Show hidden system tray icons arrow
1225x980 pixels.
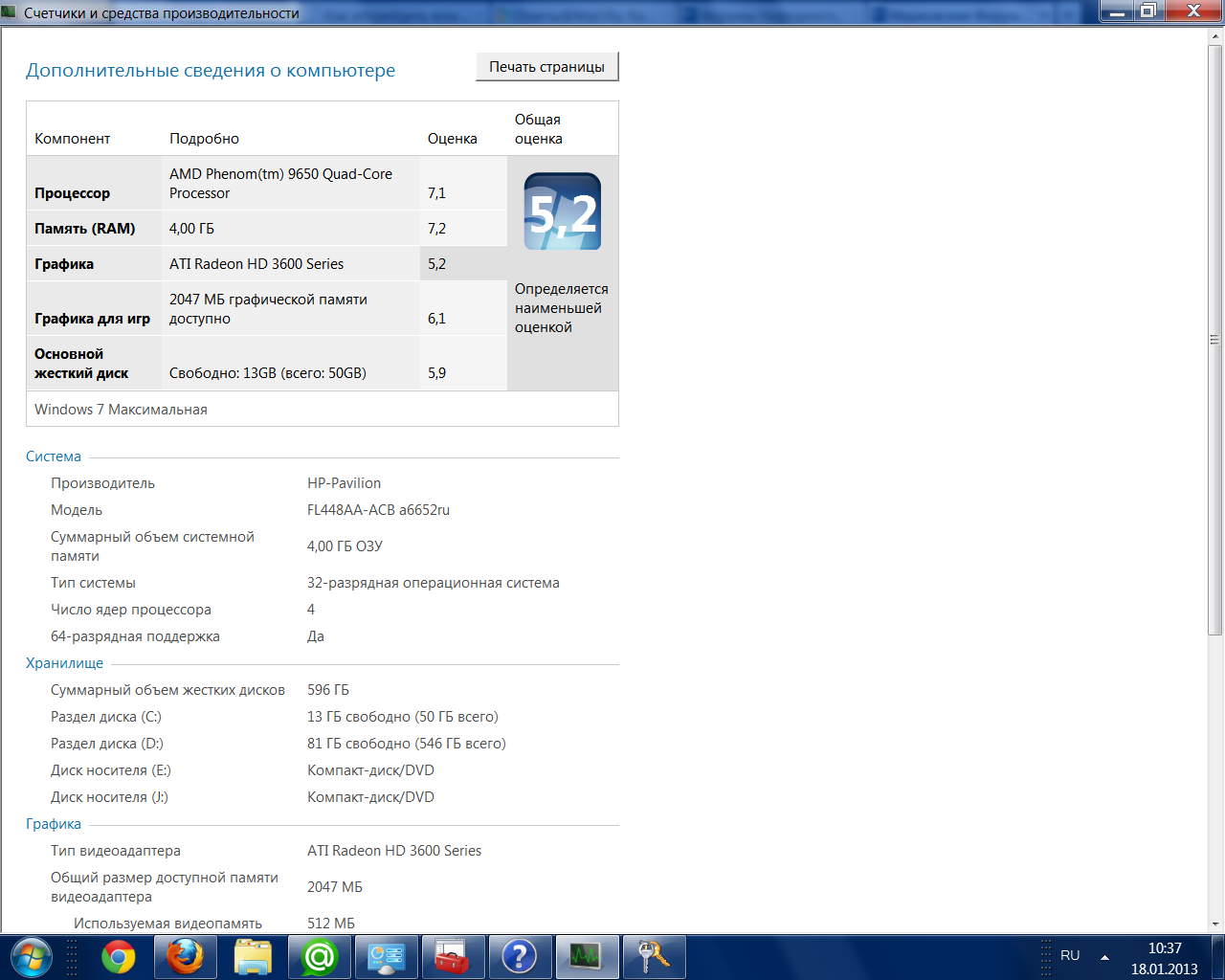[1104, 956]
